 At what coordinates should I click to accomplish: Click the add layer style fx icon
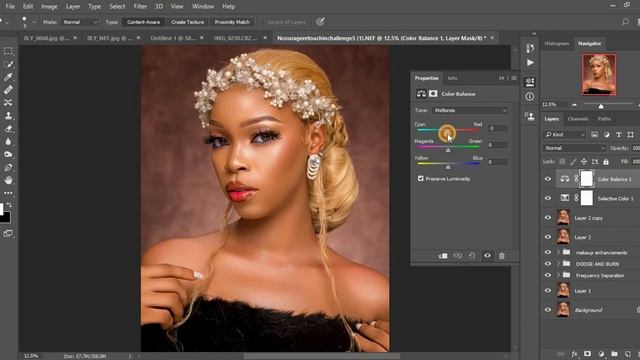point(574,354)
